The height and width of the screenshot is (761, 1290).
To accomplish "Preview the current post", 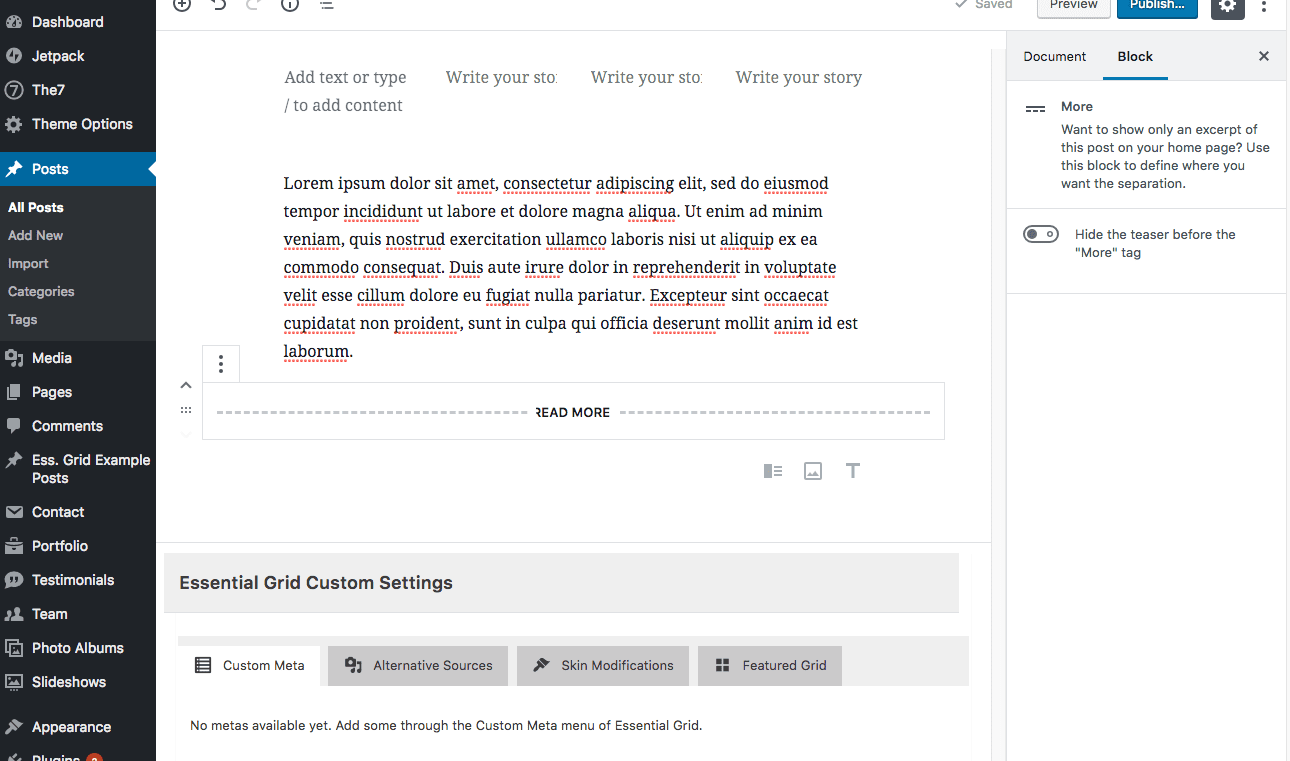I will [x=1073, y=5].
